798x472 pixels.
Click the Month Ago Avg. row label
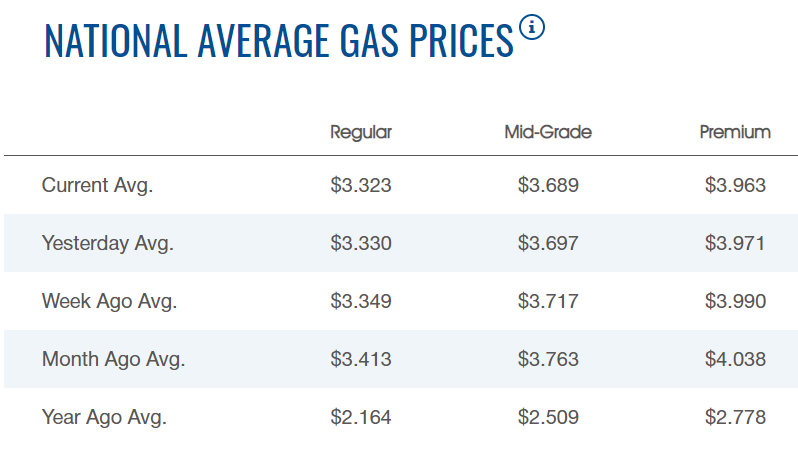pos(114,359)
